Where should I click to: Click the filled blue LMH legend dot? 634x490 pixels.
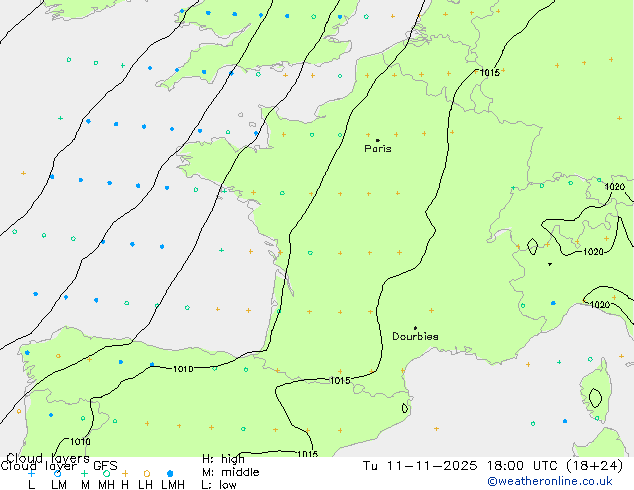[x=170, y=473]
